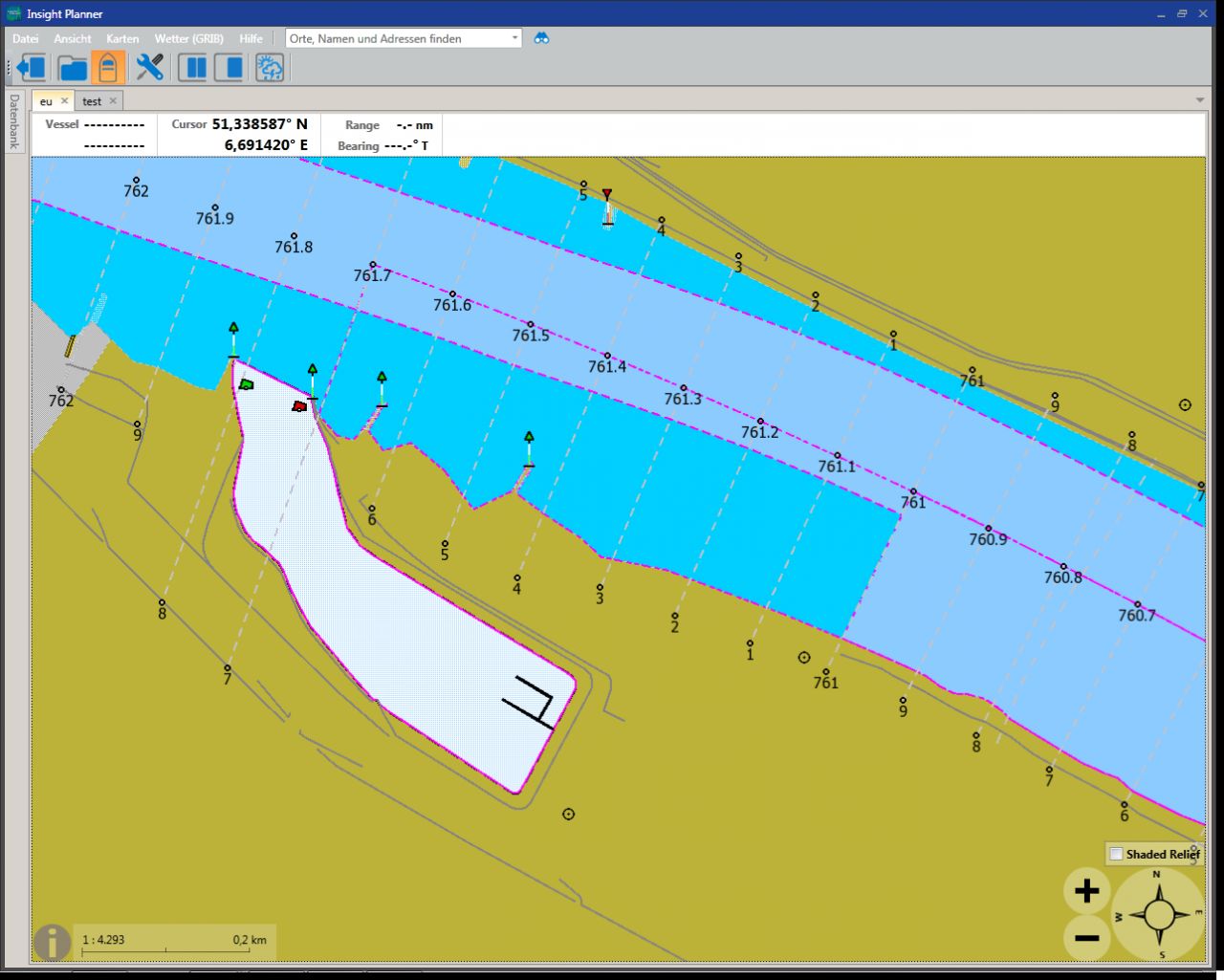This screenshot has width=1224, height=980.
Task: Click the blue arrow panel icon
Action: [32, 68]
